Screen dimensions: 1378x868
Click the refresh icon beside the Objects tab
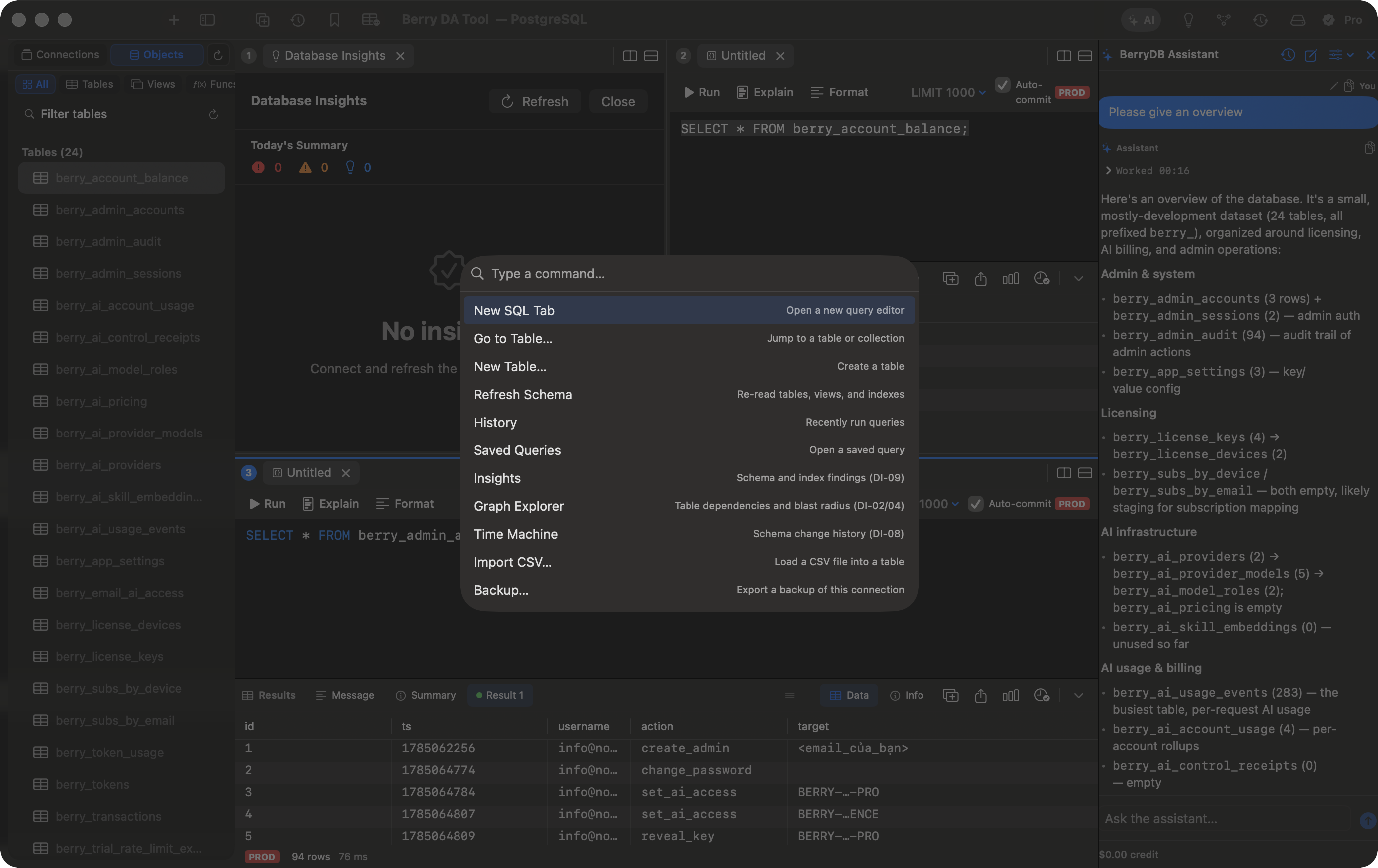click(x=218, y=55)
